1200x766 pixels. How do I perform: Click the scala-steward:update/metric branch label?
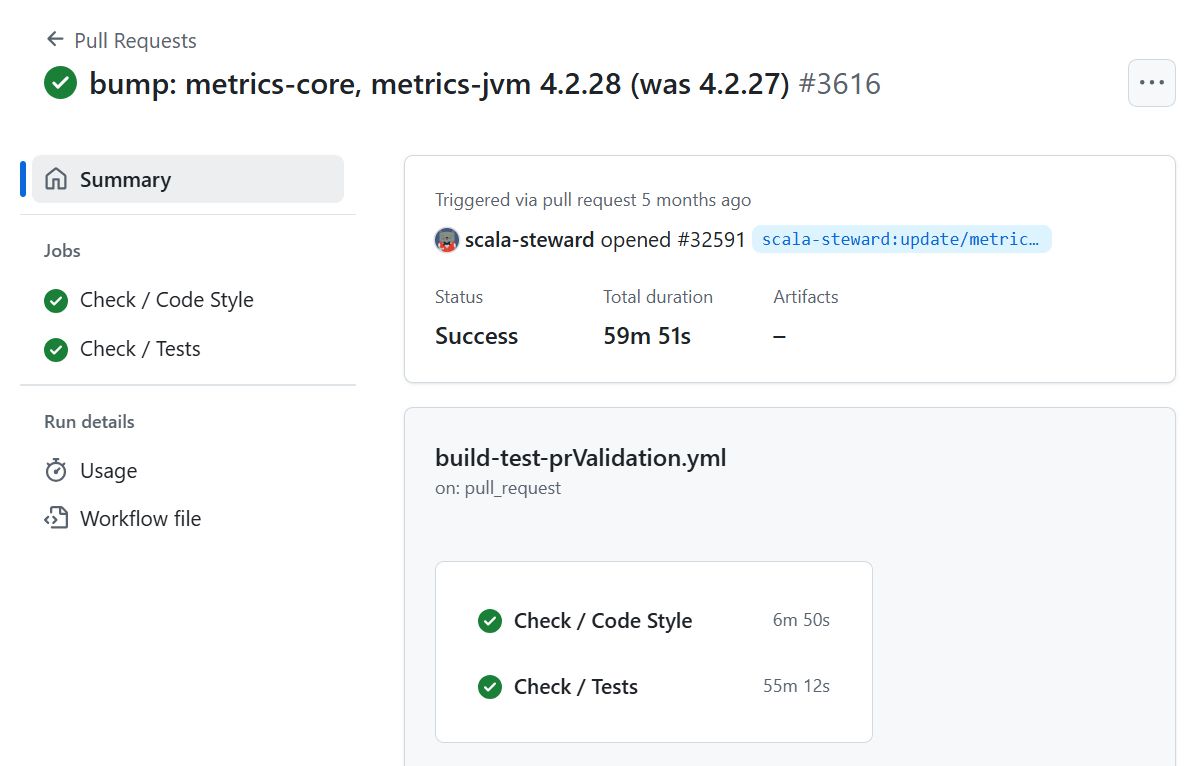(x=900, y=240)
